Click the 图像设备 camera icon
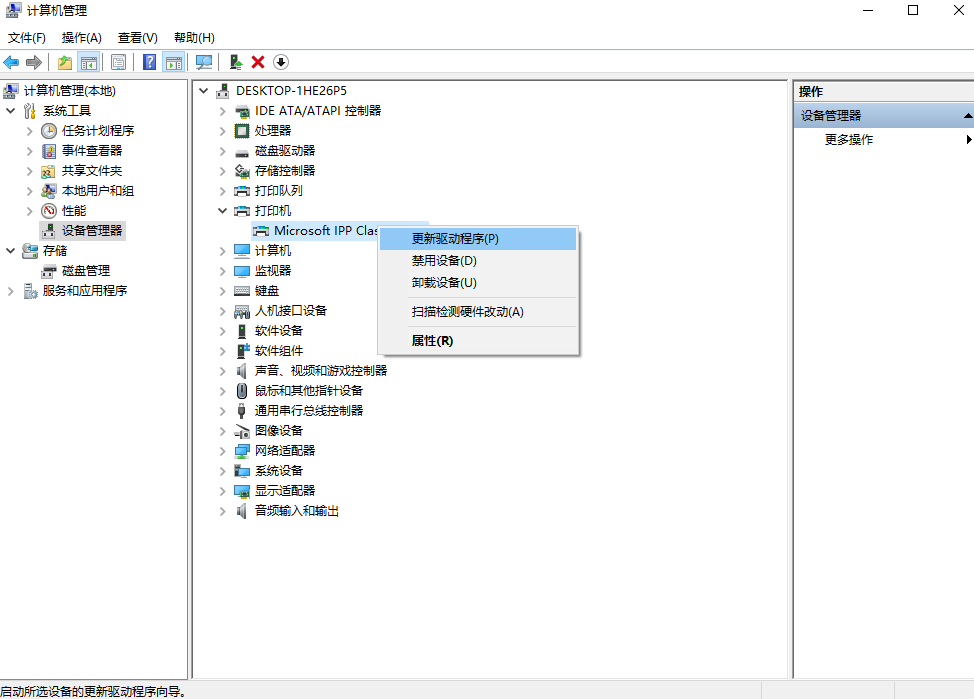The image size is (974, 699). (242, 431)
